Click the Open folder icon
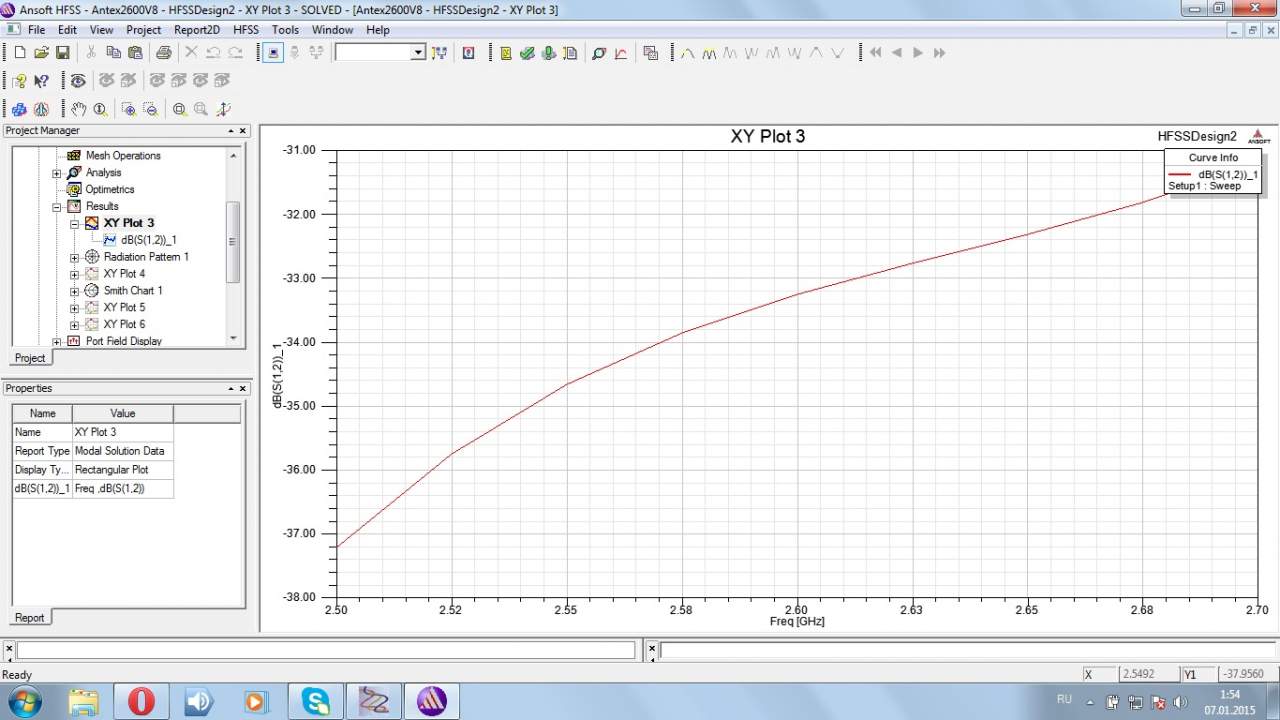 [41, 53]
